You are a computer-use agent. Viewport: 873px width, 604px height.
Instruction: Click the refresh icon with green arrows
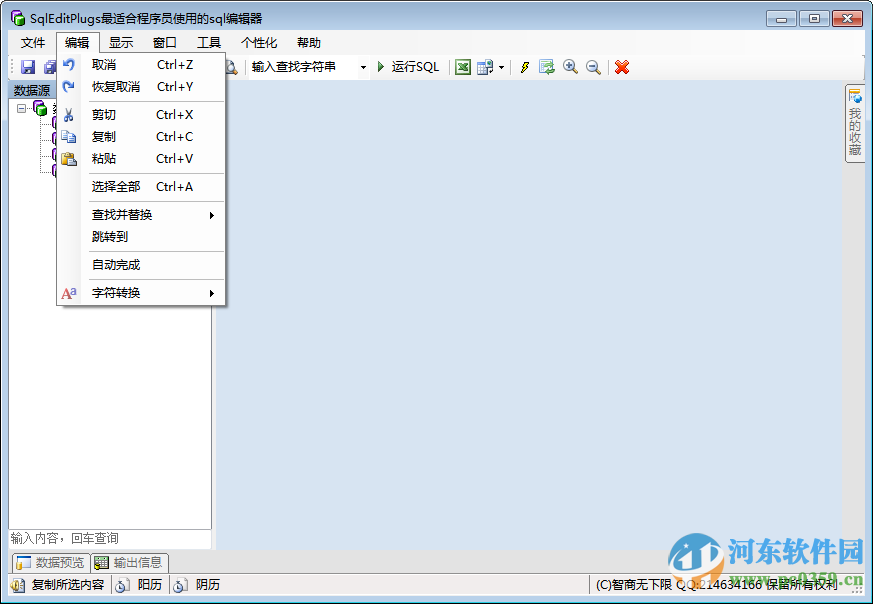(x=547, y=67)
